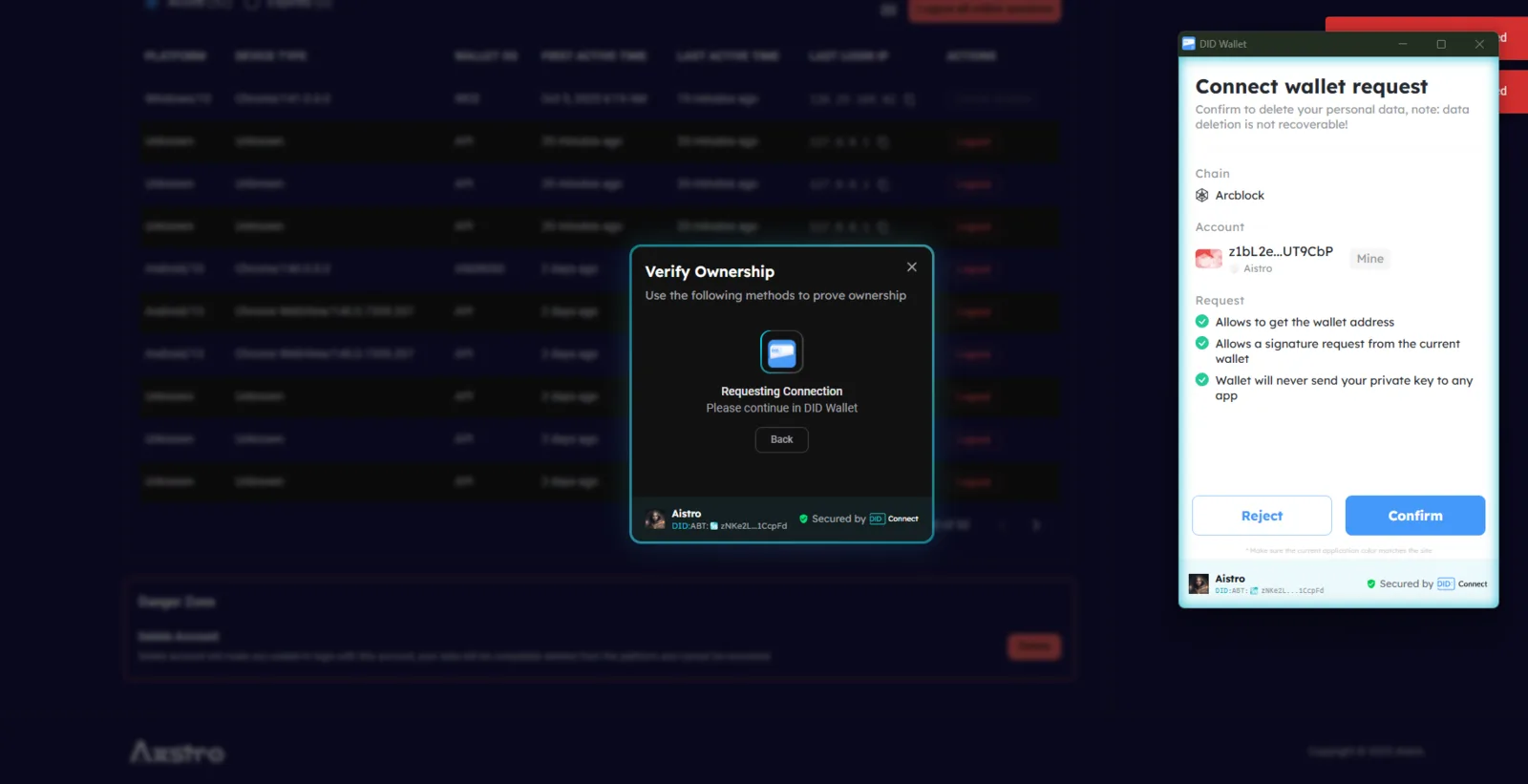Click the small DID icon before zNKe2L...1CcpFd in DID Wallet
This screenshot has height=784, width=1528.
tap(1254, 591)
